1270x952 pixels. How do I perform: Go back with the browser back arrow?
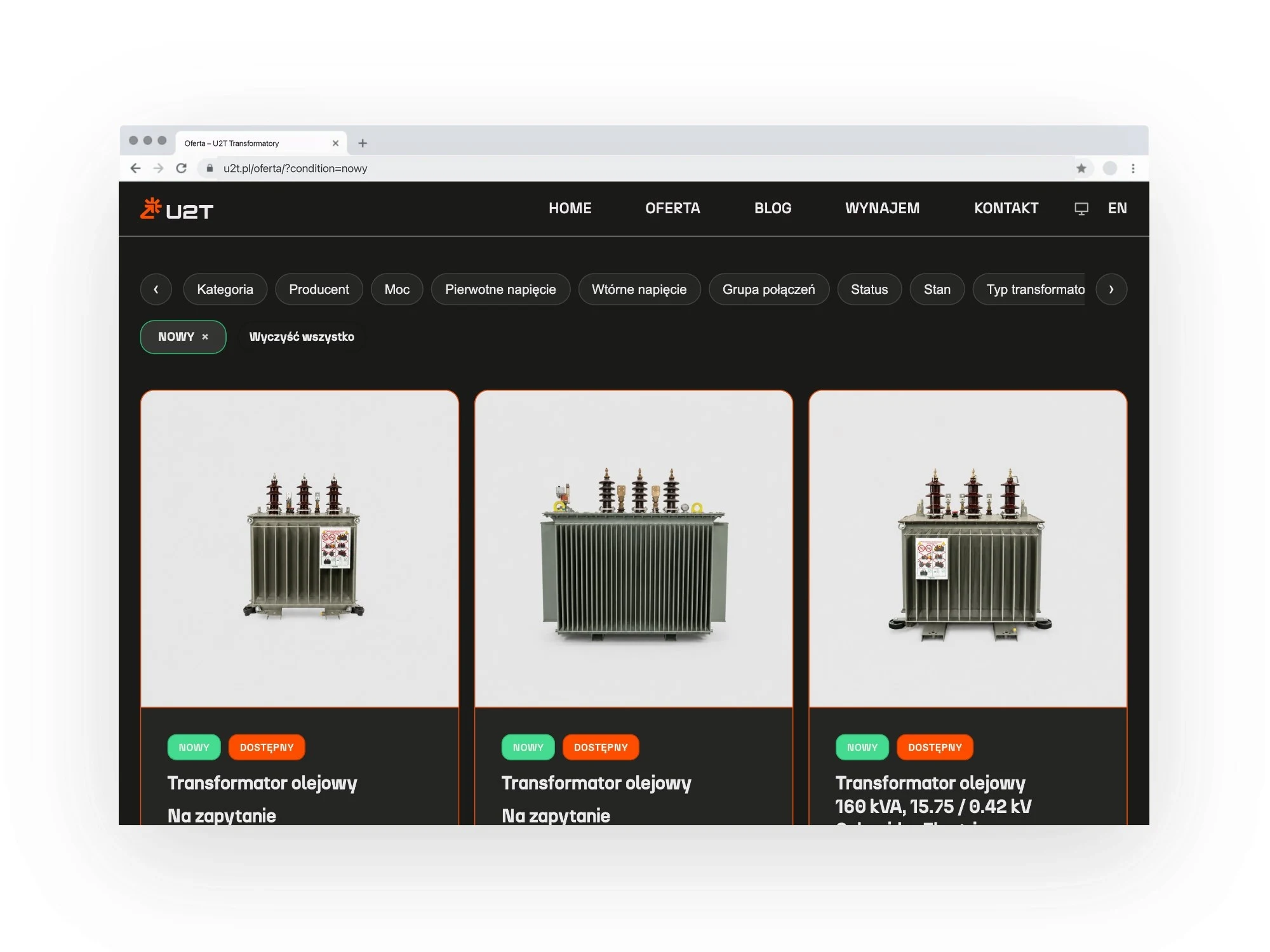(135, 168)
